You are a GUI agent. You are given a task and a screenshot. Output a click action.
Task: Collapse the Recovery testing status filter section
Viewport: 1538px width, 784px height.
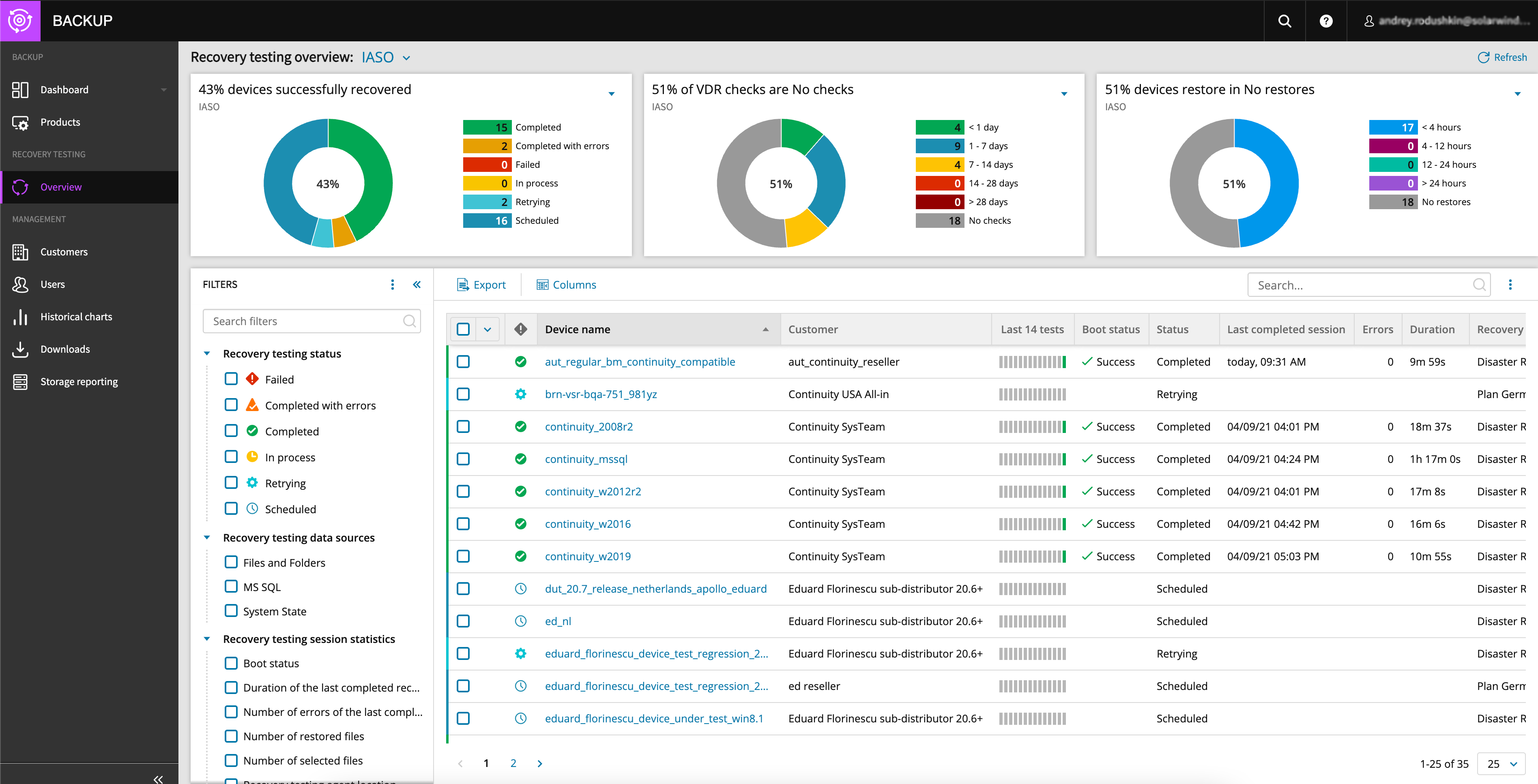[207, 353]
